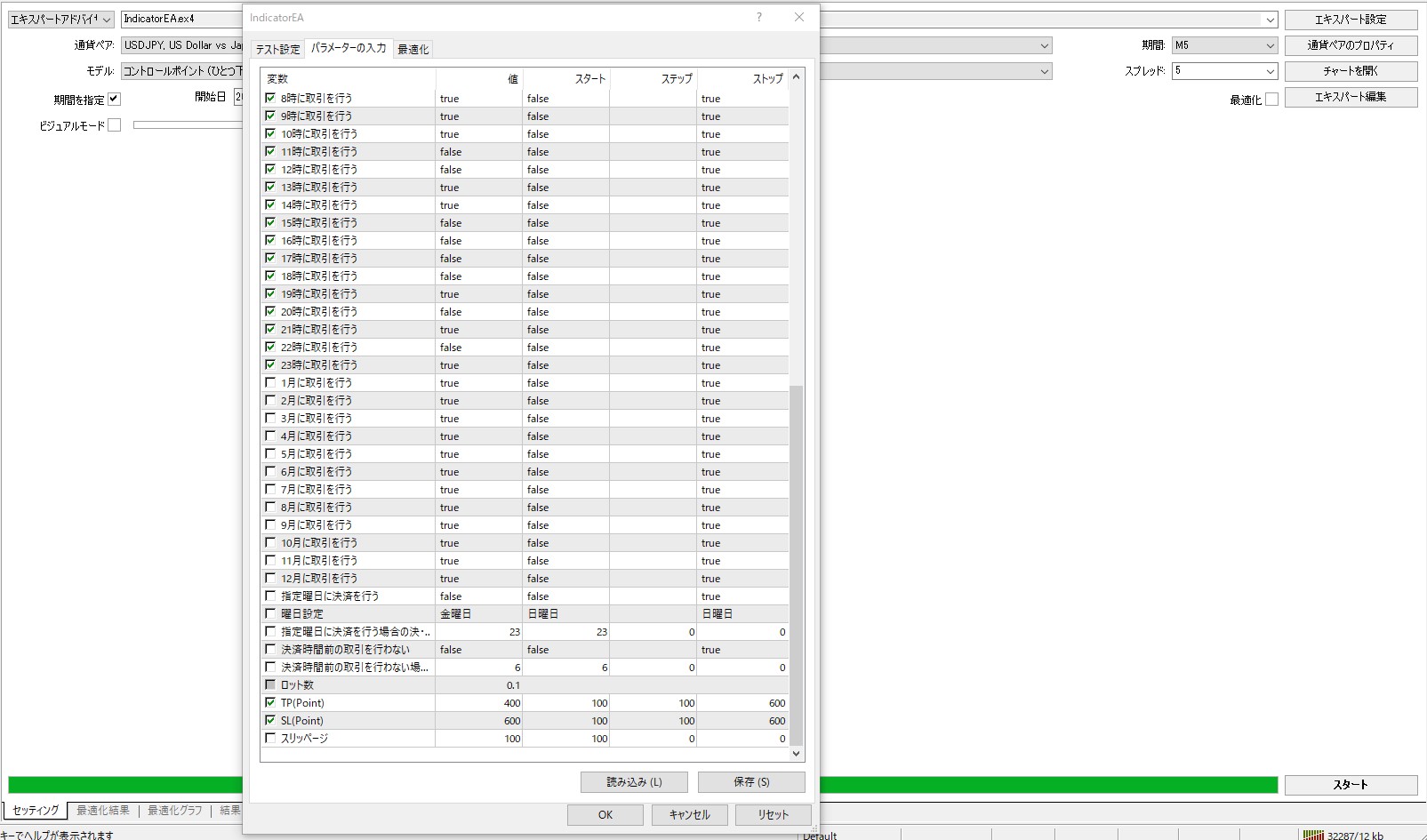This screenshot has height=840, width=1427.
Task: Open the 最適化結果 bottom tab
Action: pos(102,811)
